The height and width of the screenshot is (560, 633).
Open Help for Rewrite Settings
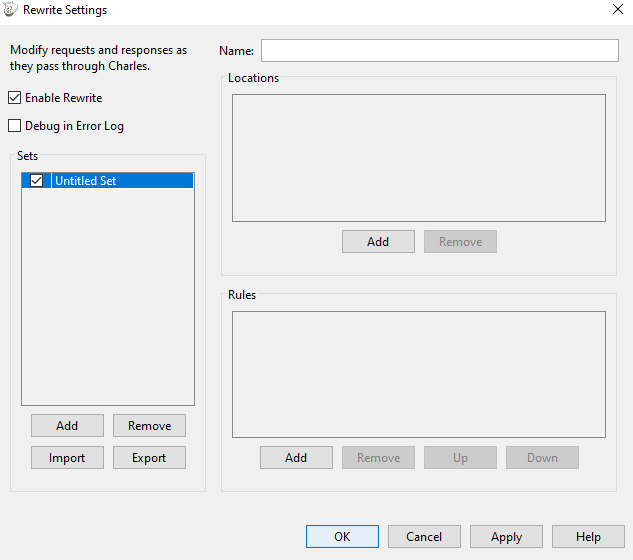[x=588, y=537]
